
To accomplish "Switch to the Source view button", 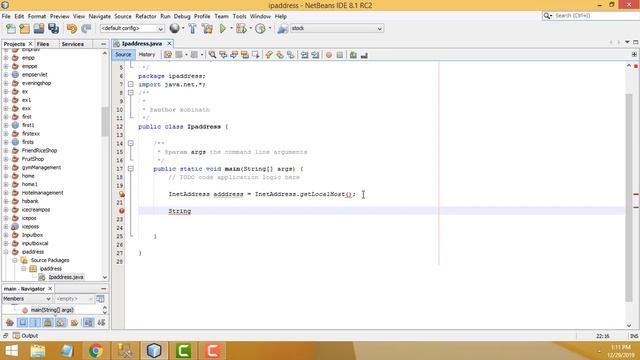I will tap(123, 55).
